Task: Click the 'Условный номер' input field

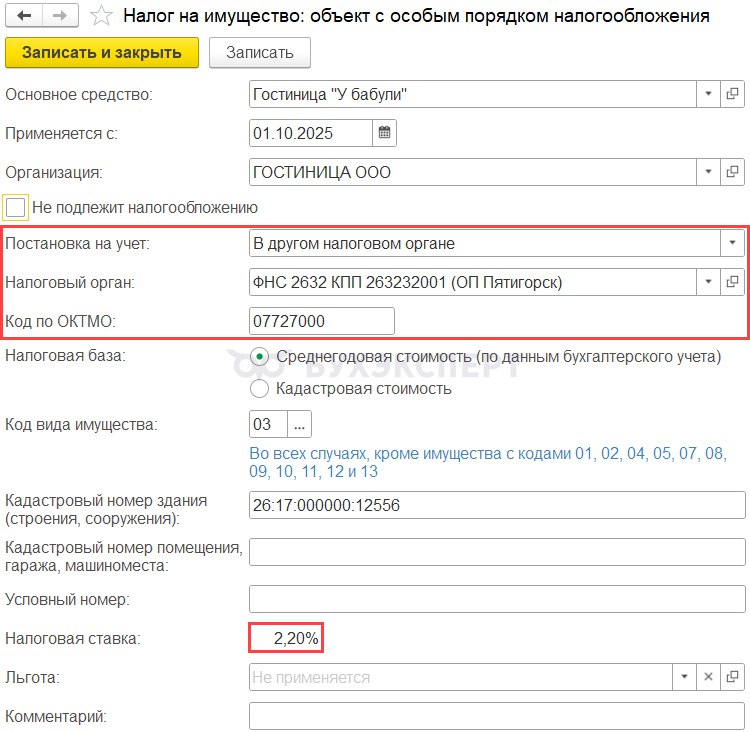Action: pos(497,599)
